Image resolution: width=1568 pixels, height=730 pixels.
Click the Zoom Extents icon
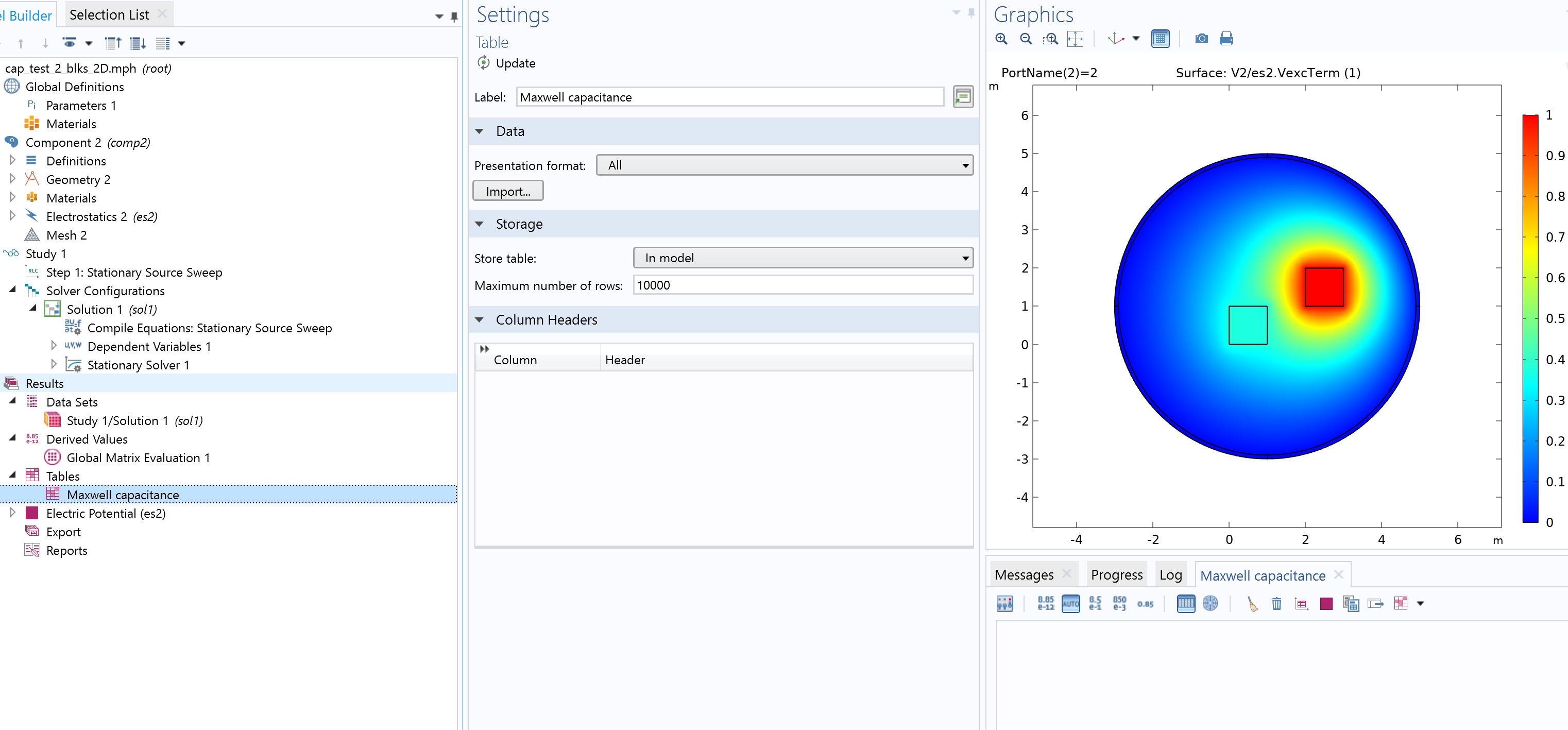[x=1075, y=39]
